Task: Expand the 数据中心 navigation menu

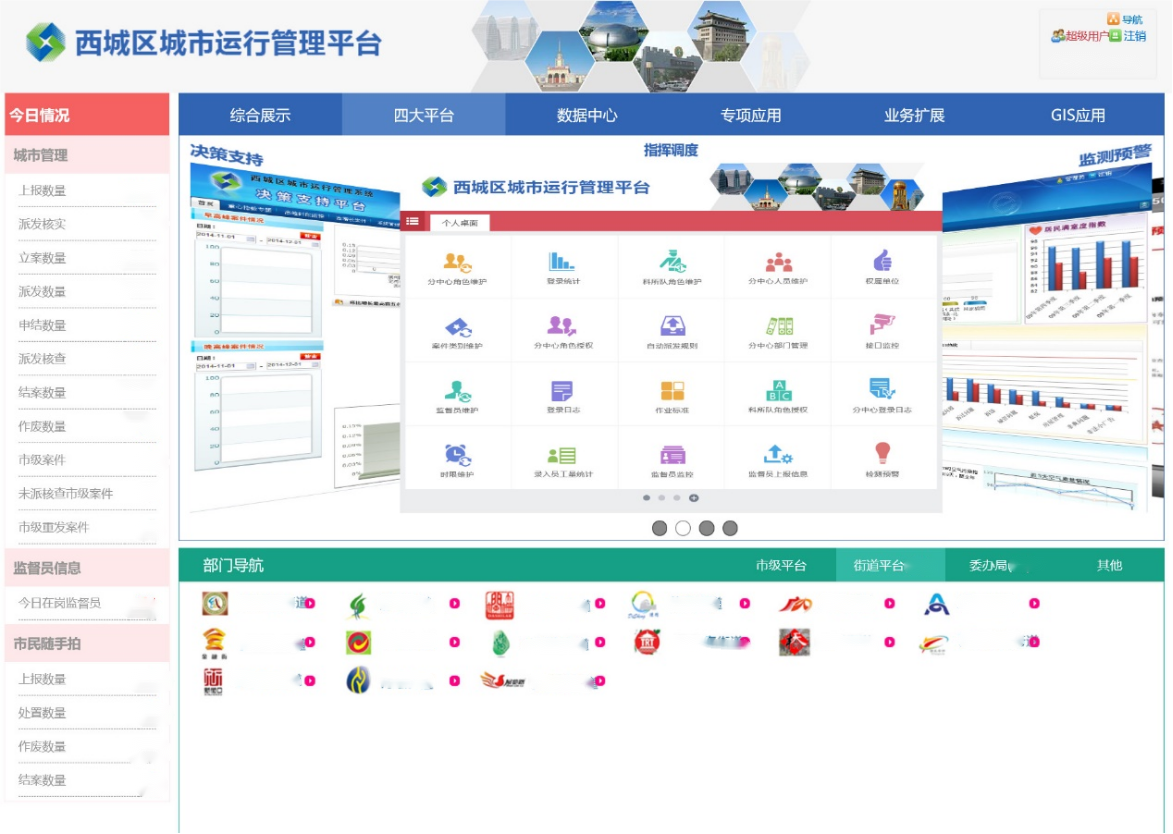Action: coord(587,115)
